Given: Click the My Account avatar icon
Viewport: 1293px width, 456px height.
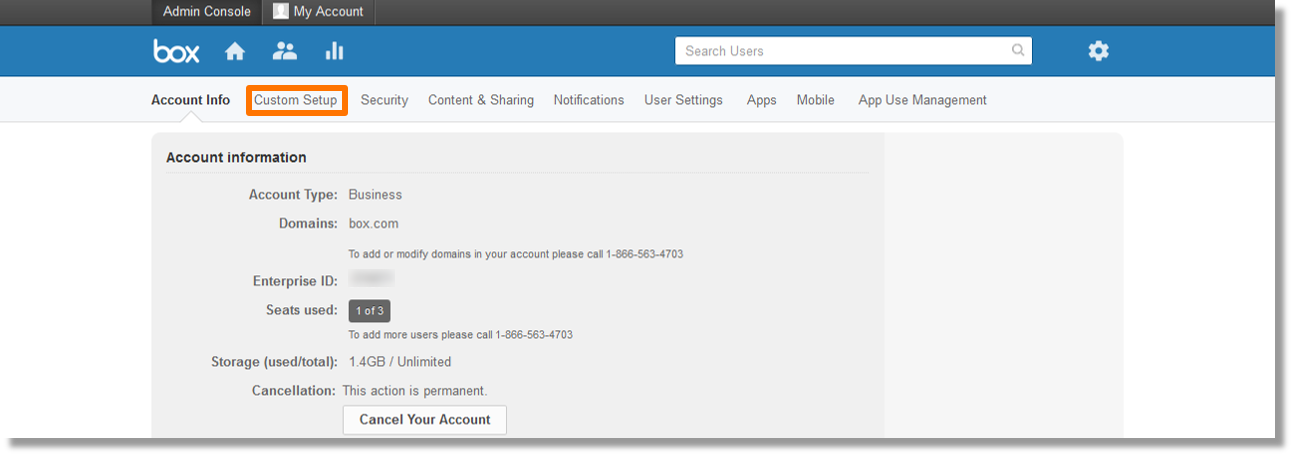Looking at the screenshot, I should coord(281,11).
